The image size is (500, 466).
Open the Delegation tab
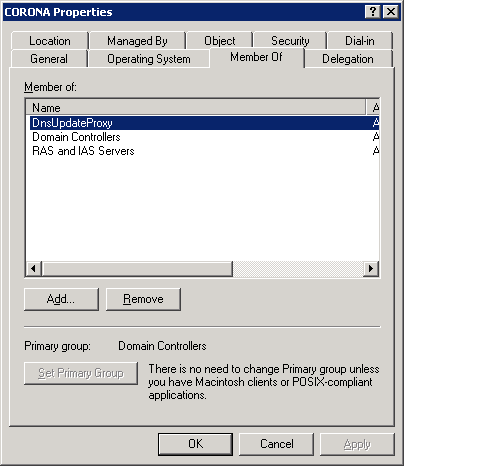(348, 59)
